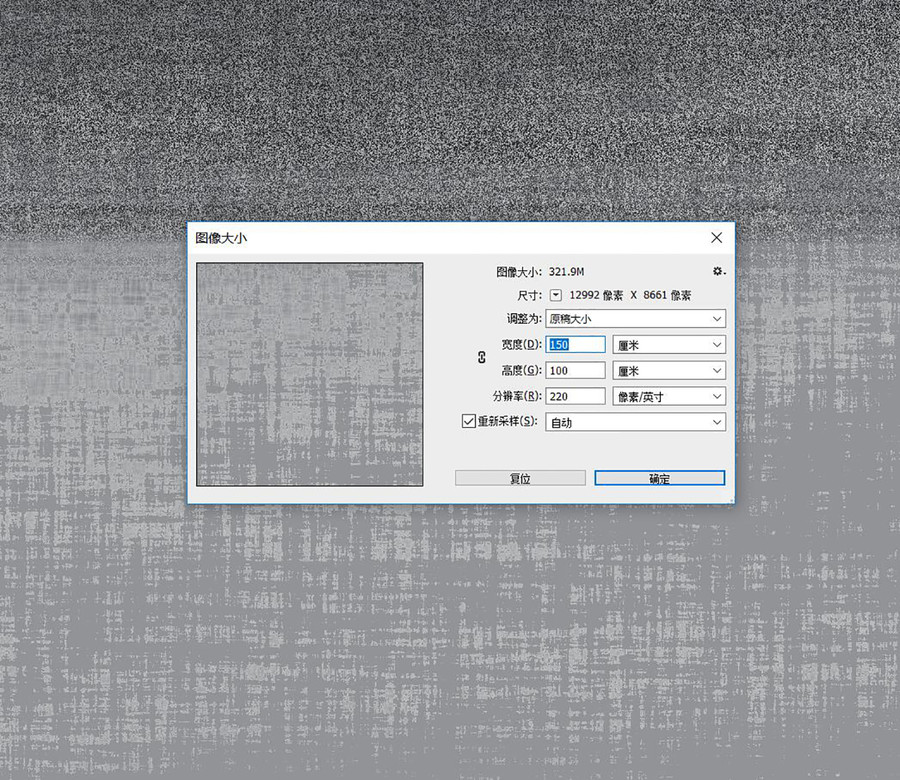Open the 尺寸 units dropdown arrow
The width and height of the screenshot is (900, 780).
[556, 295]
